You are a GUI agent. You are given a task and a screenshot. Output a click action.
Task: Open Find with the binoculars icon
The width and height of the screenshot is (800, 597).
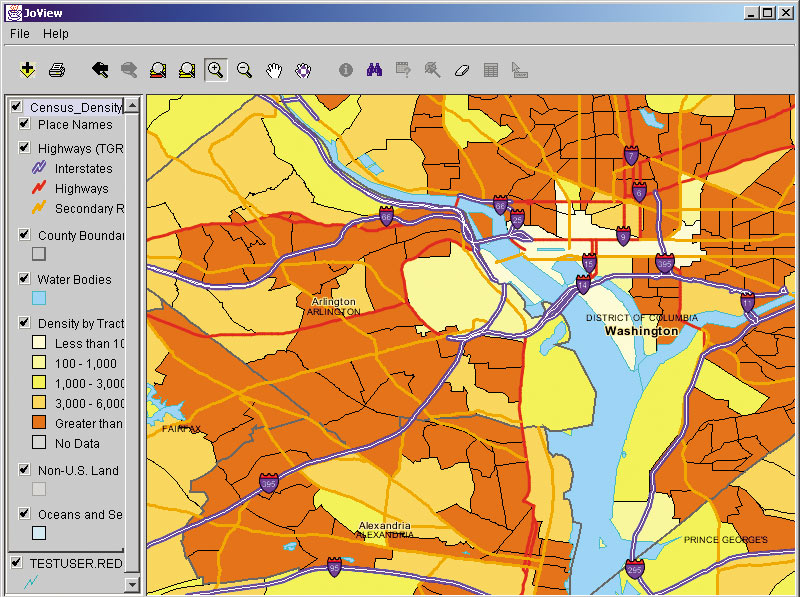point(375,69)
